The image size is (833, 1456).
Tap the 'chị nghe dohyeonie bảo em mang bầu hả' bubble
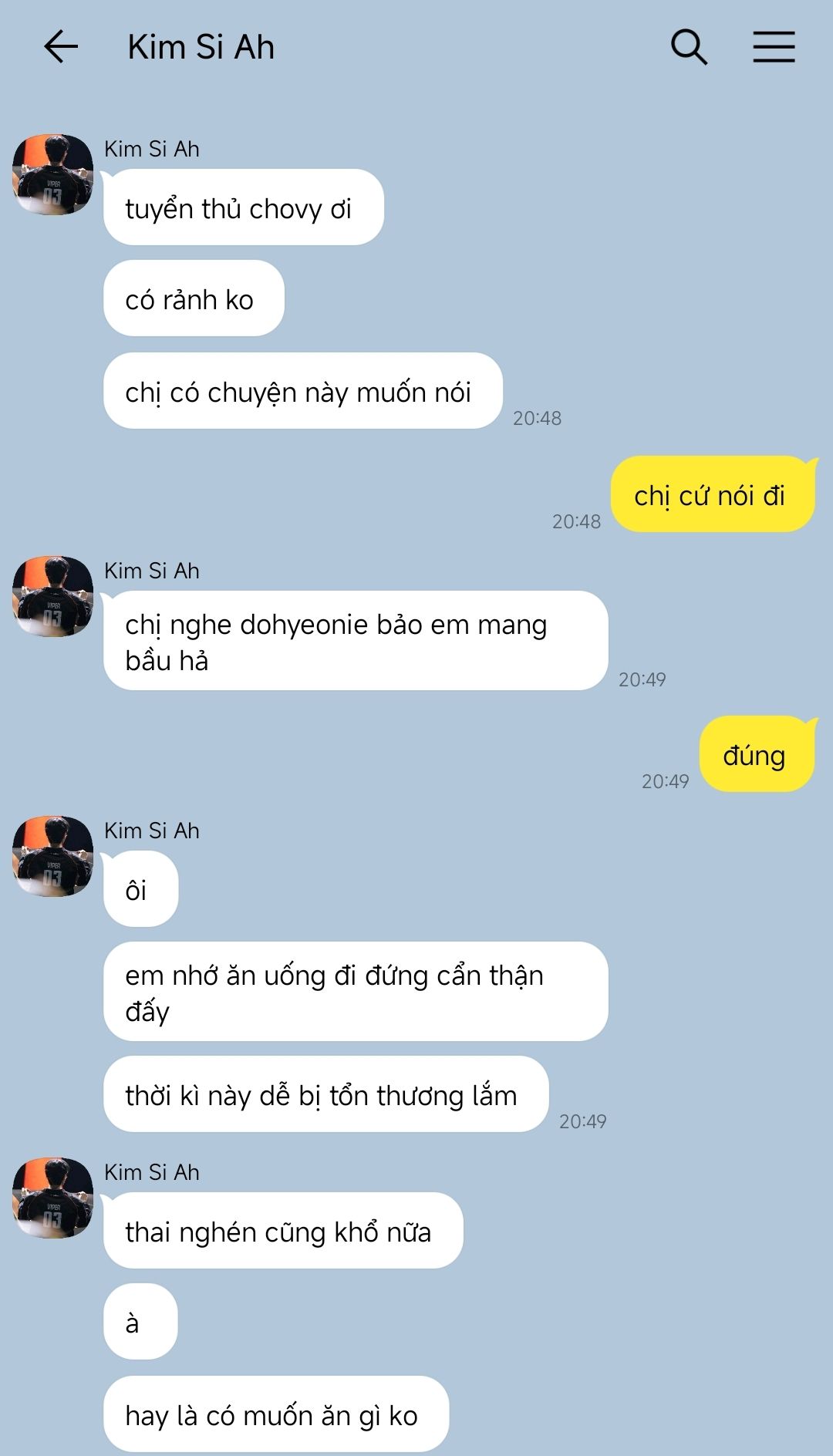(x=356, y=641)
